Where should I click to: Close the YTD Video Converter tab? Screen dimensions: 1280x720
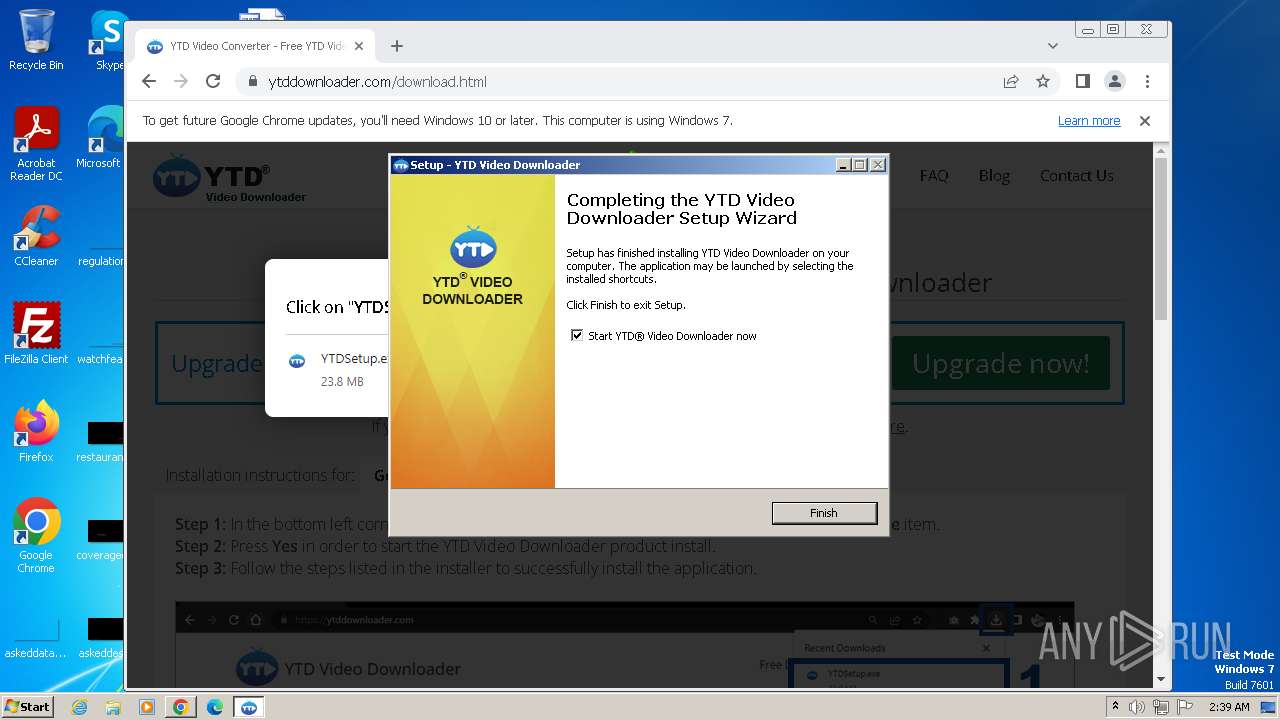tap(359, 46)
